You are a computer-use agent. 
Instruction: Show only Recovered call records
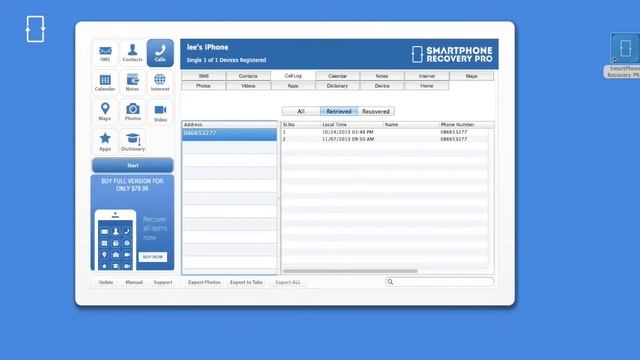point(376,111)
